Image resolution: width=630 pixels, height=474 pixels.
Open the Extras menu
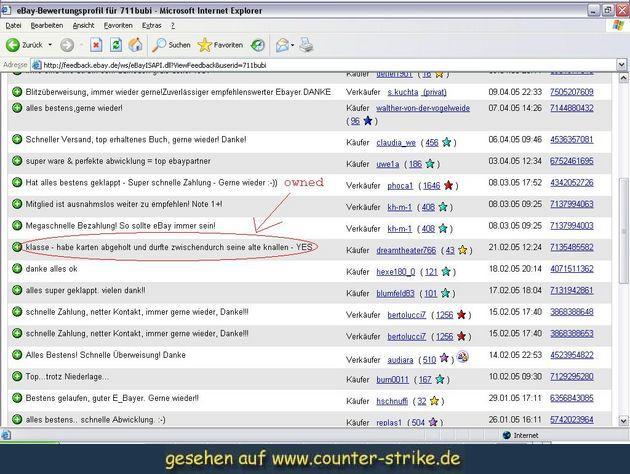pyautogui.click(x=151, y=26)
